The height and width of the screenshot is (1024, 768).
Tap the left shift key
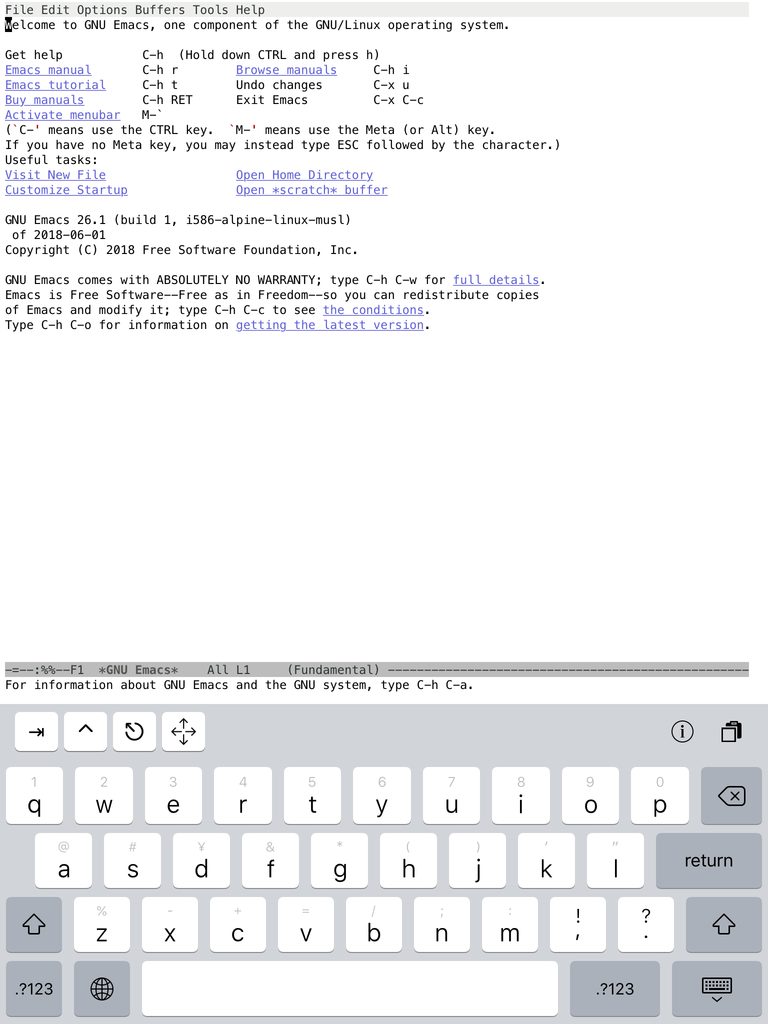pyautogui.click(x=34, y=925)
